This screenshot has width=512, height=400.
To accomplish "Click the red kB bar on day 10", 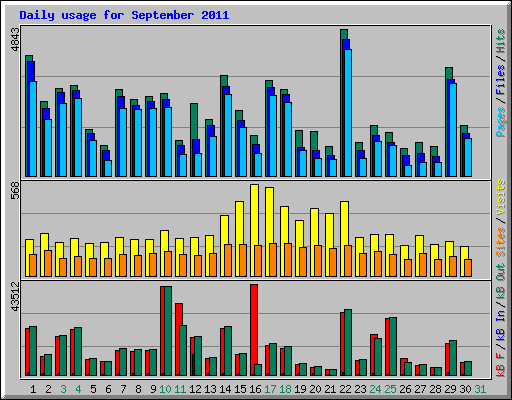I will (162, 331).
